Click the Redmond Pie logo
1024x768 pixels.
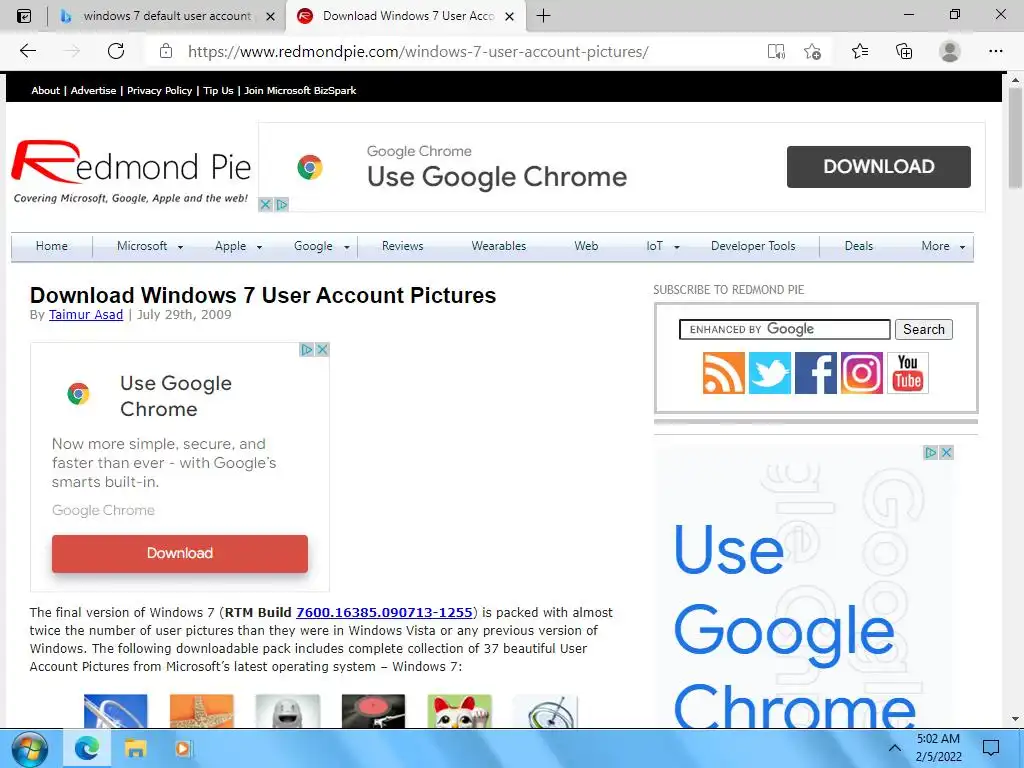pos(131,171)
